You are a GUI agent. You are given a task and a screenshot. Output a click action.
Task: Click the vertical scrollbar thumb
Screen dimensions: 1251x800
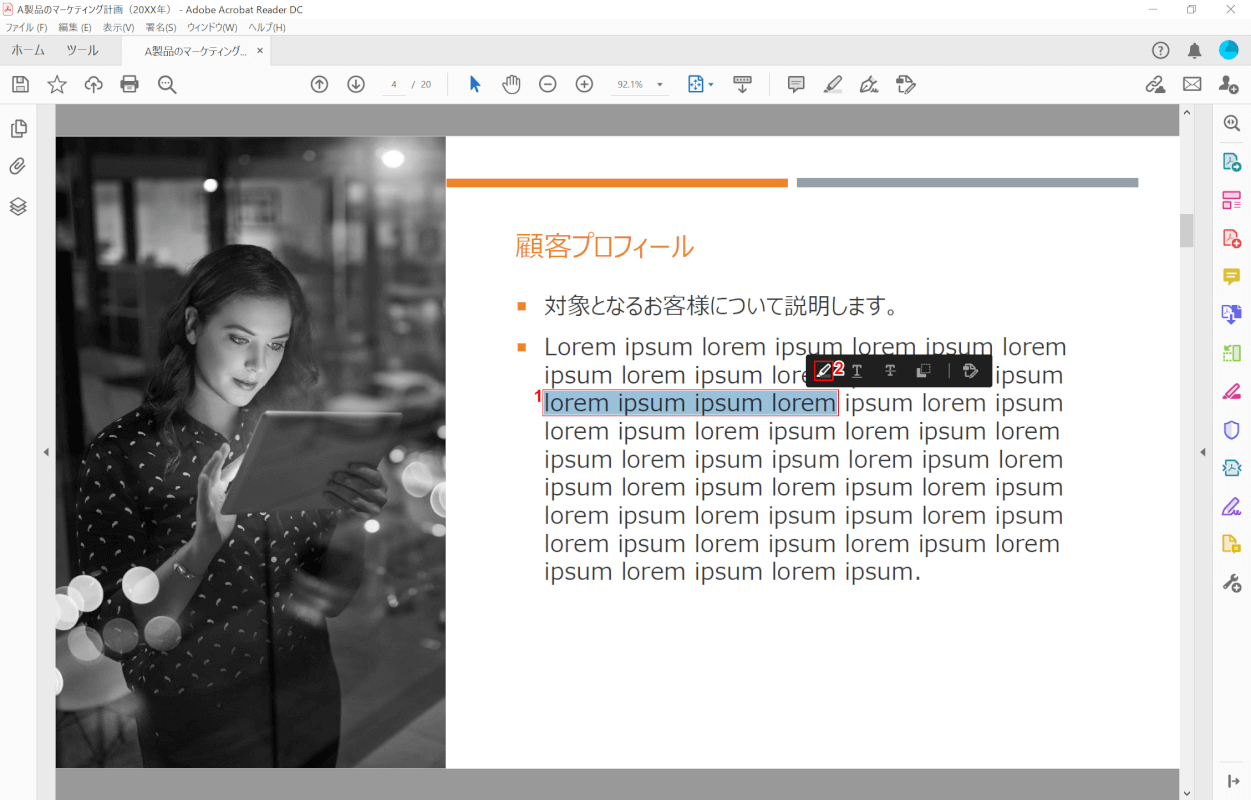pyautogui.click(x=1187, y=230)
